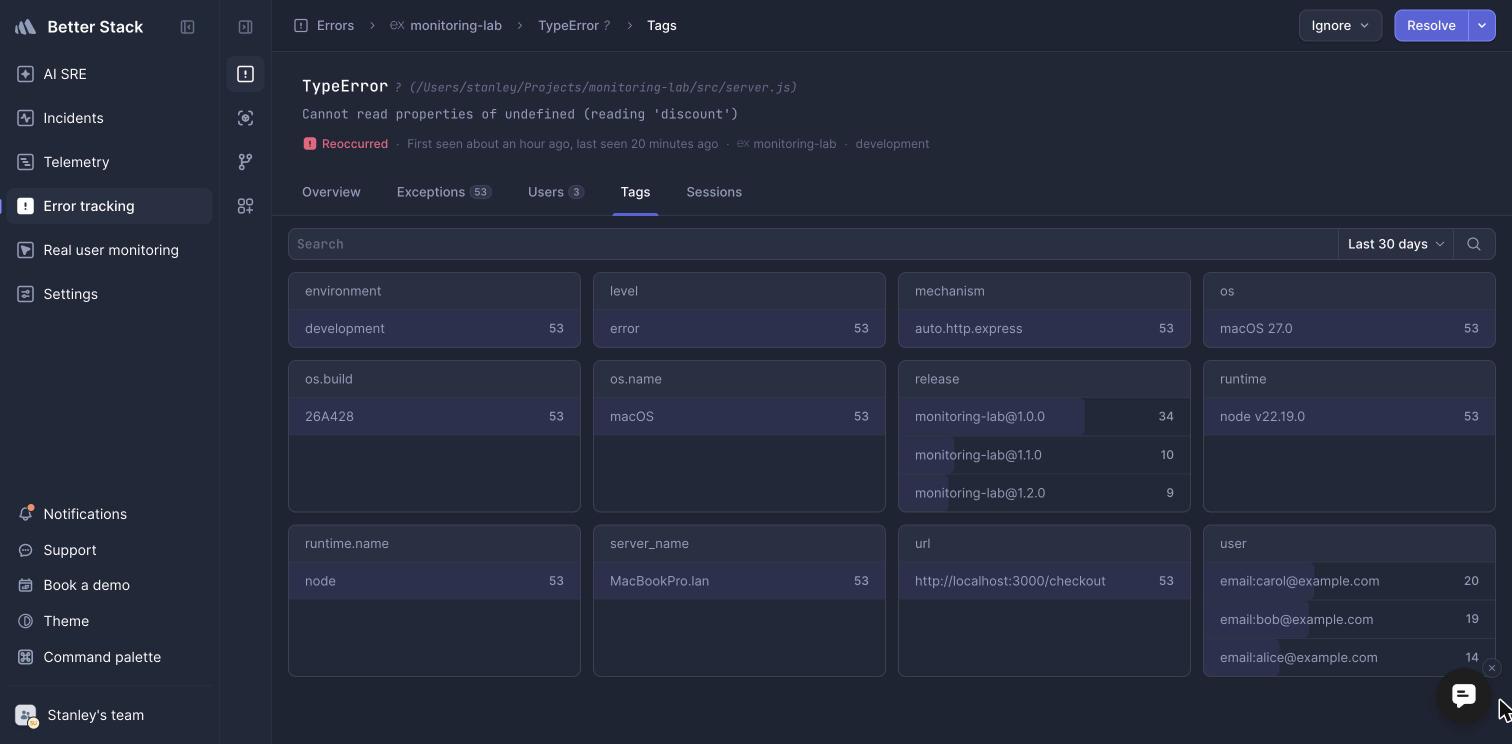Resolve this TypeError
Image resolution: width=1512 pixels, height=744 pixels.
click(x=1431, y=26)
